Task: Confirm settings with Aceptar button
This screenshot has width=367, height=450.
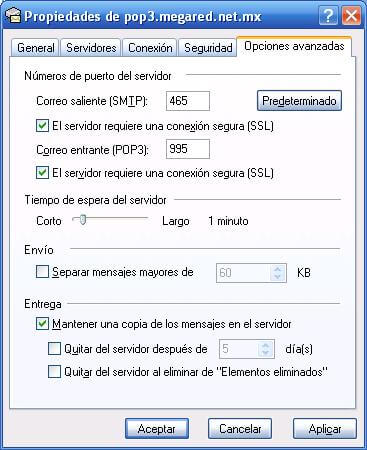Action: point(157,429)
